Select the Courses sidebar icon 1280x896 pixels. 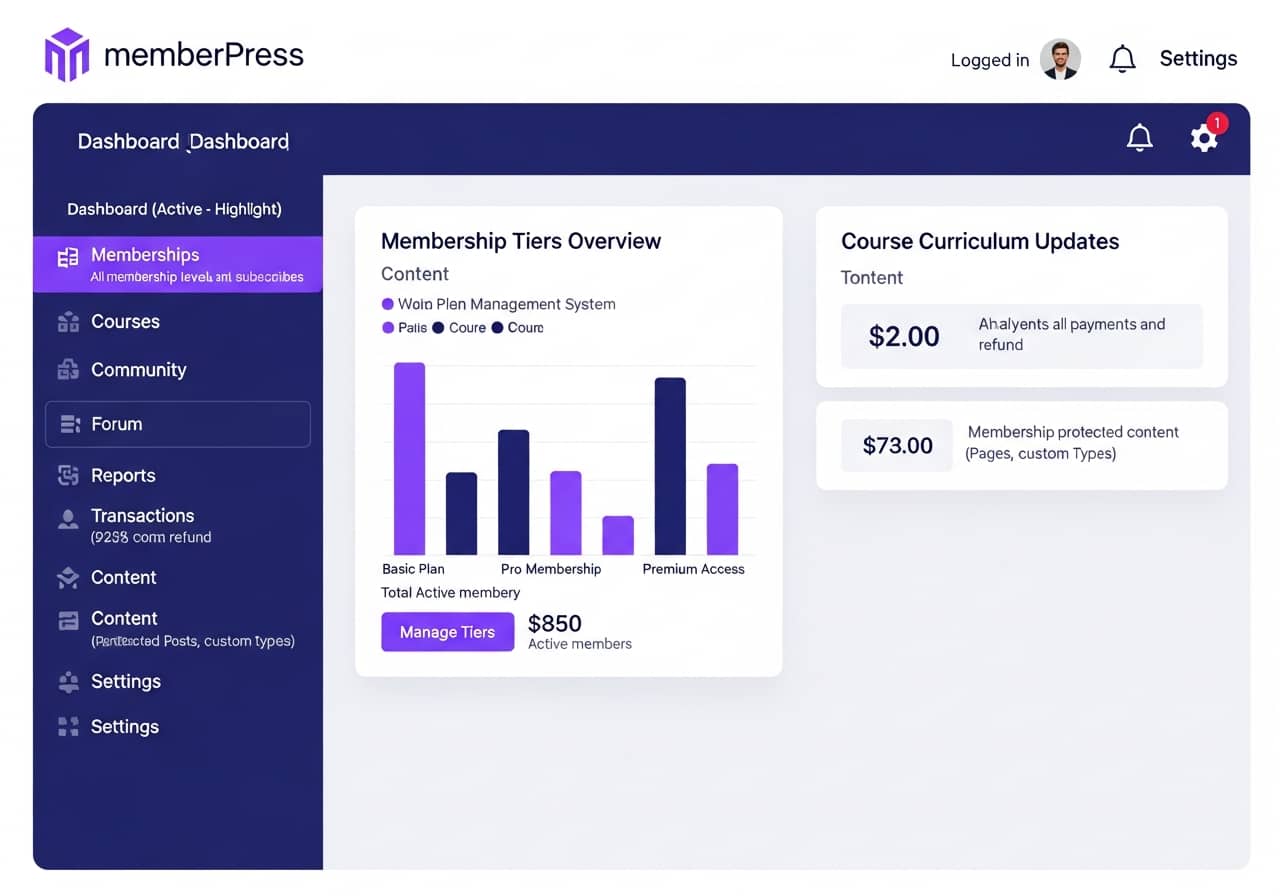[67, 321]
